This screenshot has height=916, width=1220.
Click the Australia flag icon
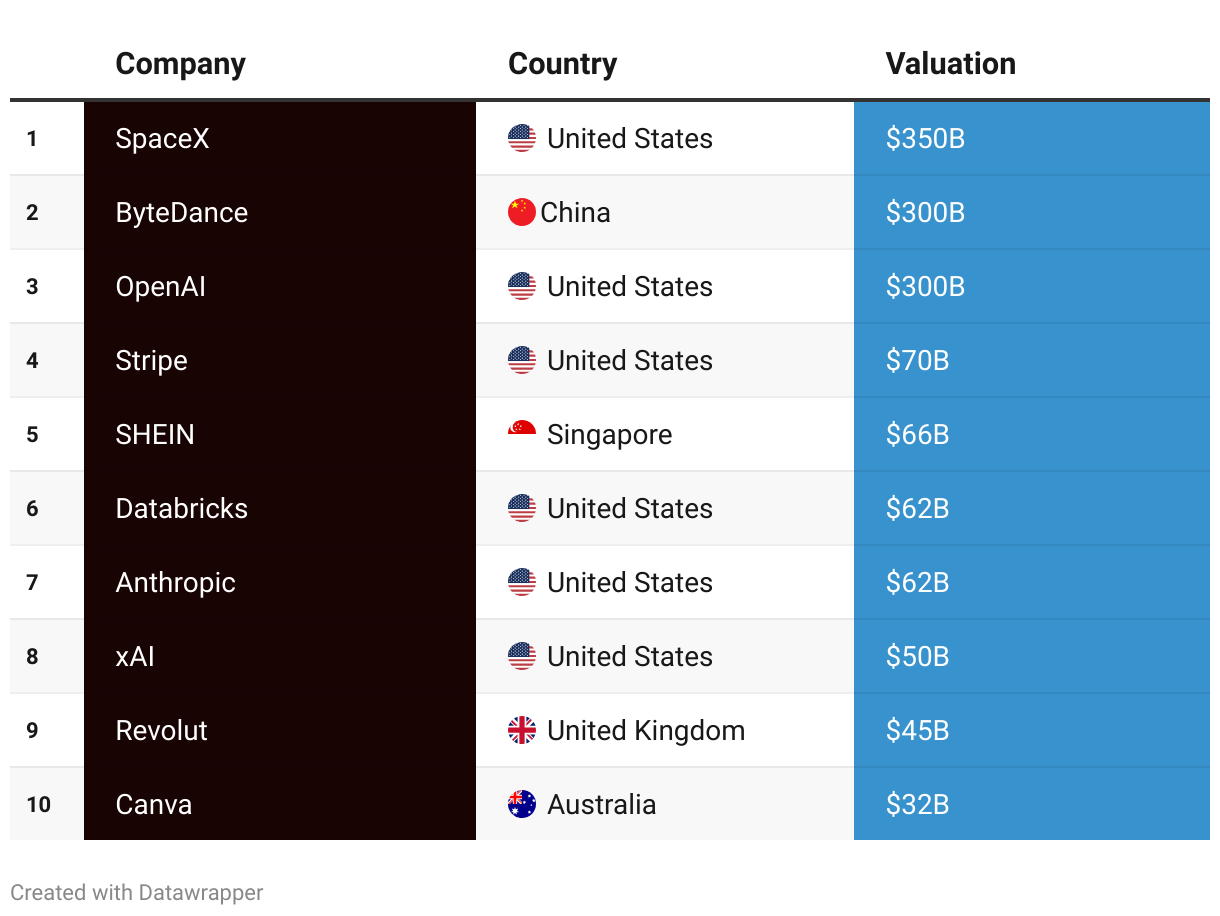tap(522, 804)
